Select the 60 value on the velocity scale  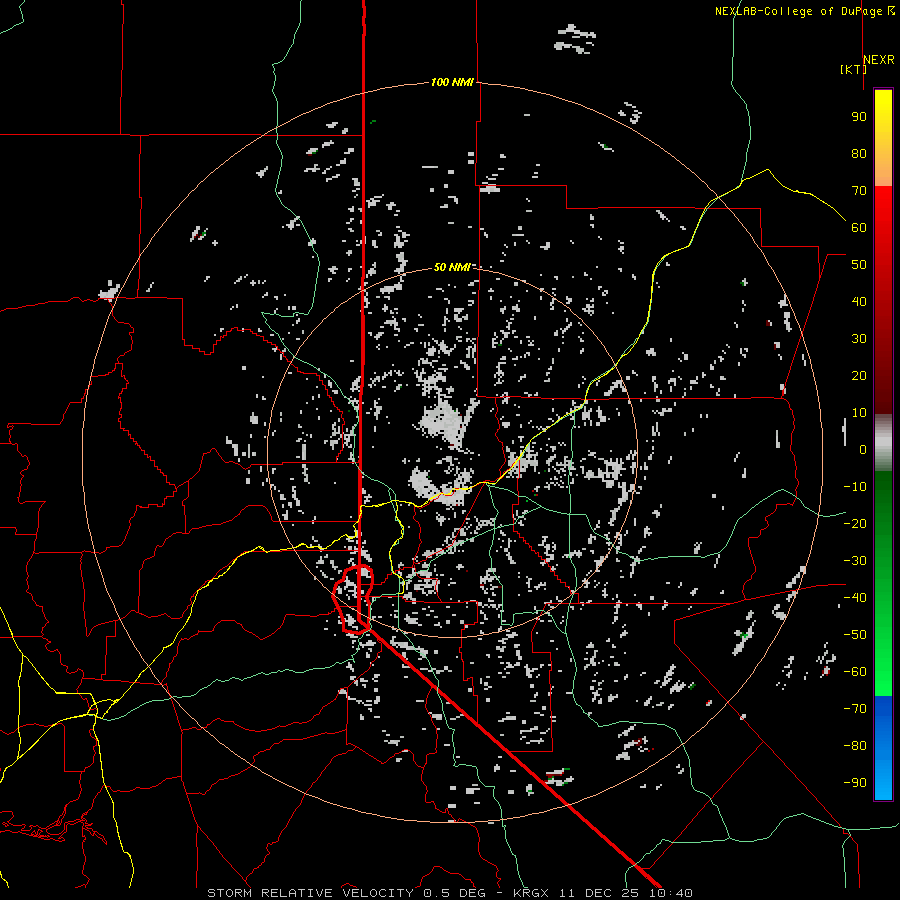(859, 227)
